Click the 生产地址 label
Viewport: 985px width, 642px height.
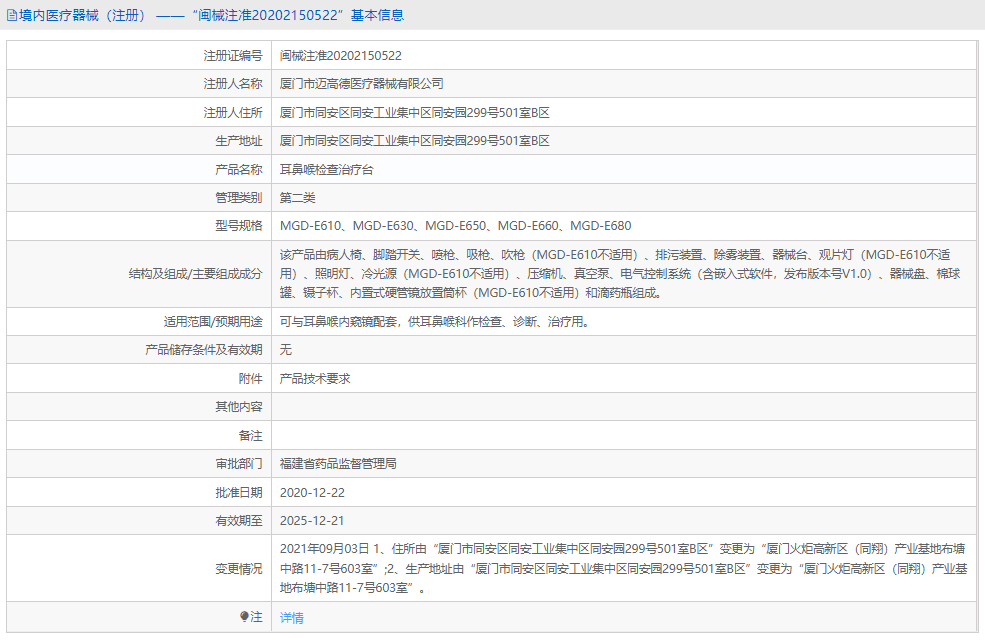[239, 141]
